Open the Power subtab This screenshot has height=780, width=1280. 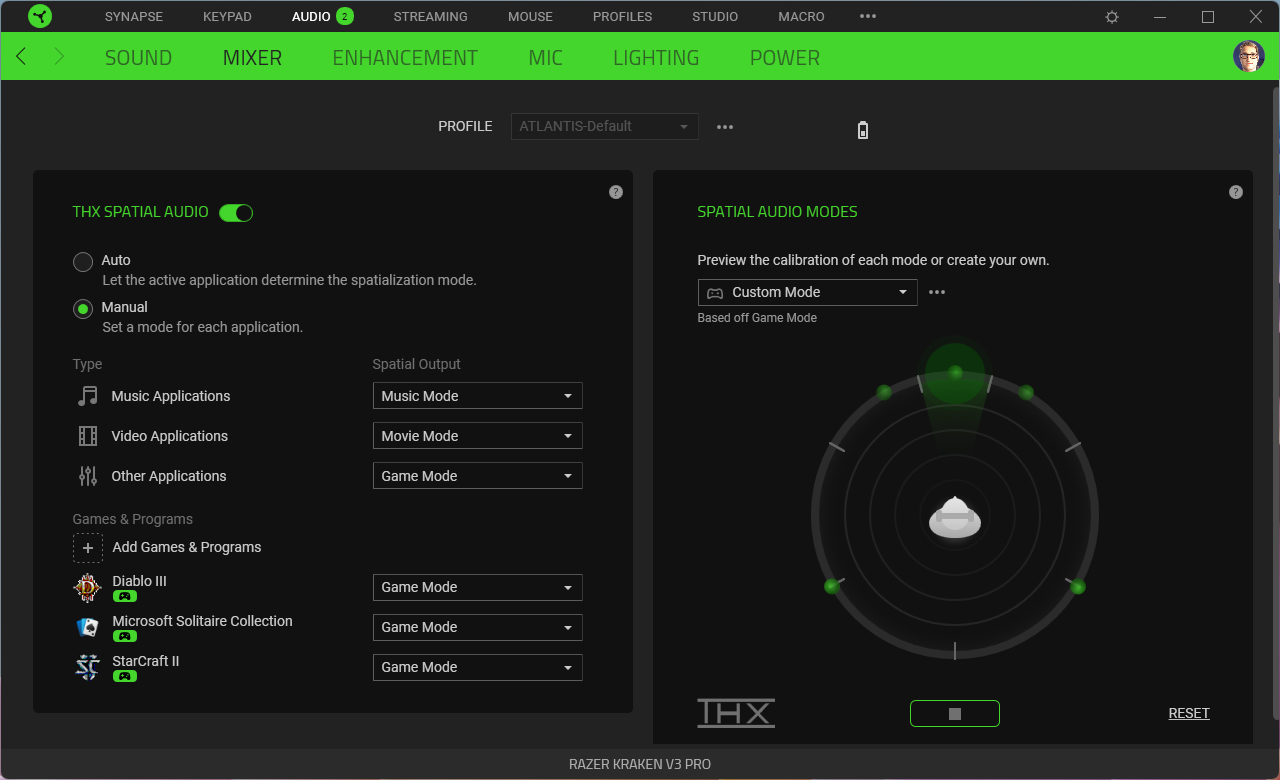tap(785, 58)
